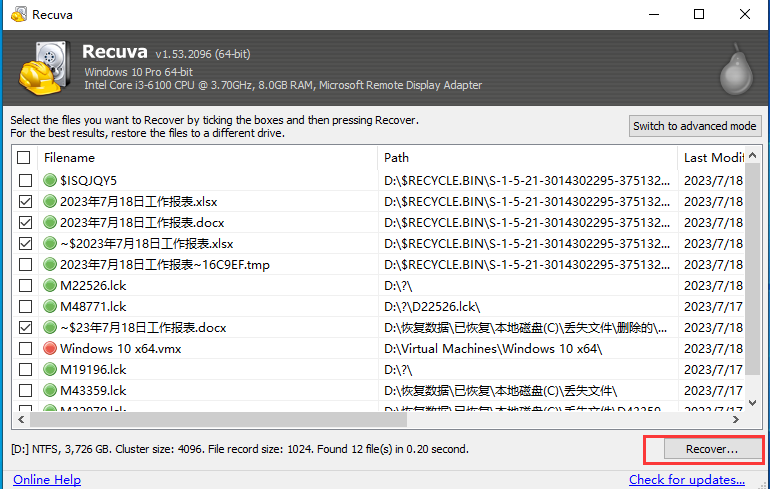Viewport: 770px width, 489px height.
Task: Select the filename M19196.lck
Action: tap(93, 370)
